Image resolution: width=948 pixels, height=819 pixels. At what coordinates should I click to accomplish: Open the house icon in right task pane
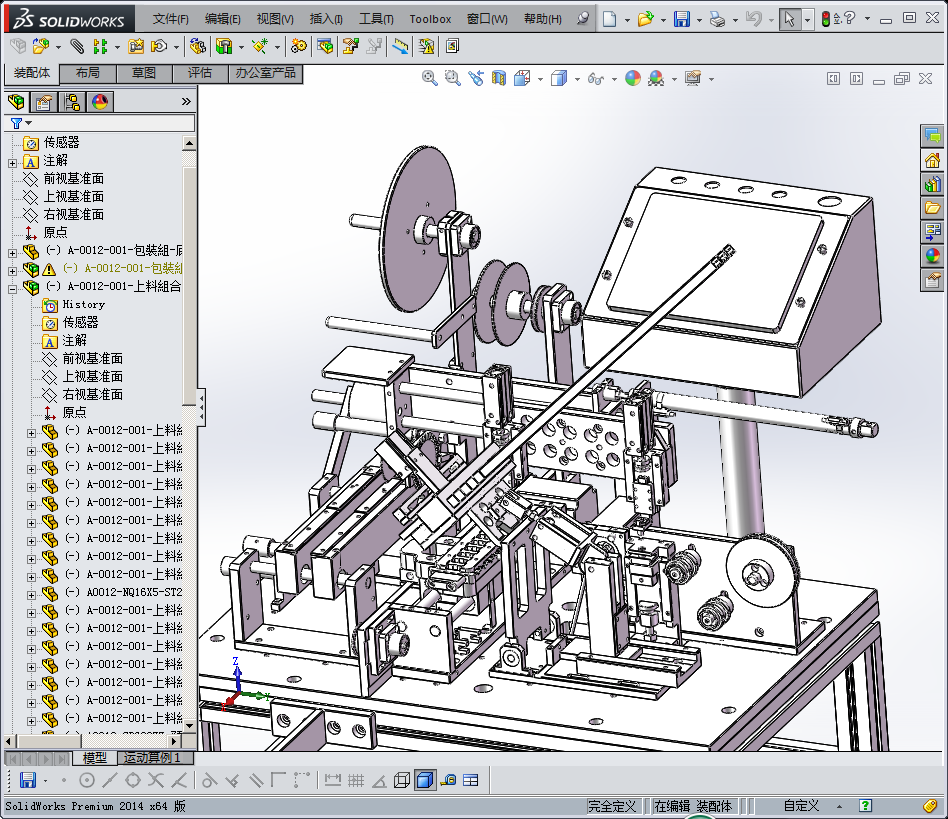(x=932, y=160)
